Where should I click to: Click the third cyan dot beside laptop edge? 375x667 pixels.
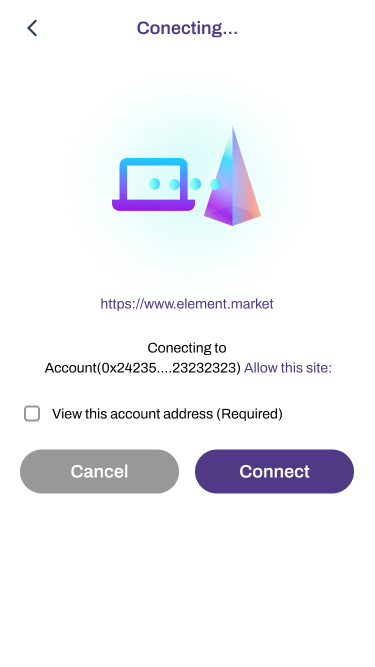click(195, 184)
